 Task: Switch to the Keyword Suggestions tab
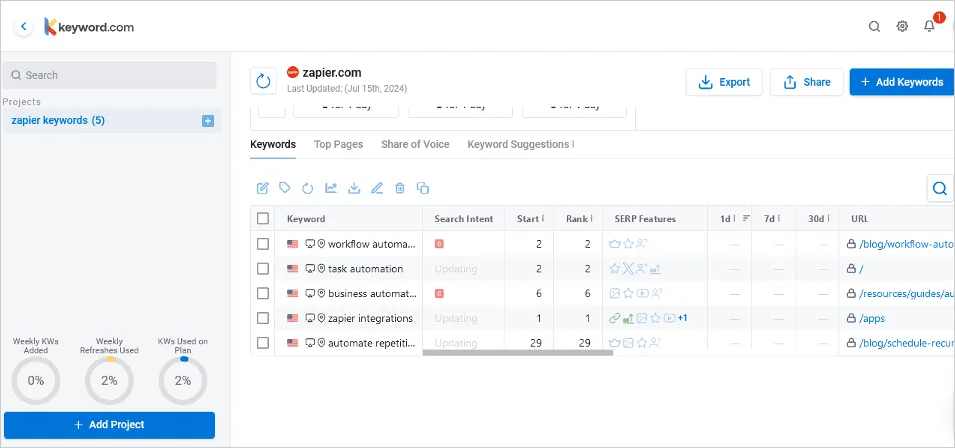(x=520, y=145)
